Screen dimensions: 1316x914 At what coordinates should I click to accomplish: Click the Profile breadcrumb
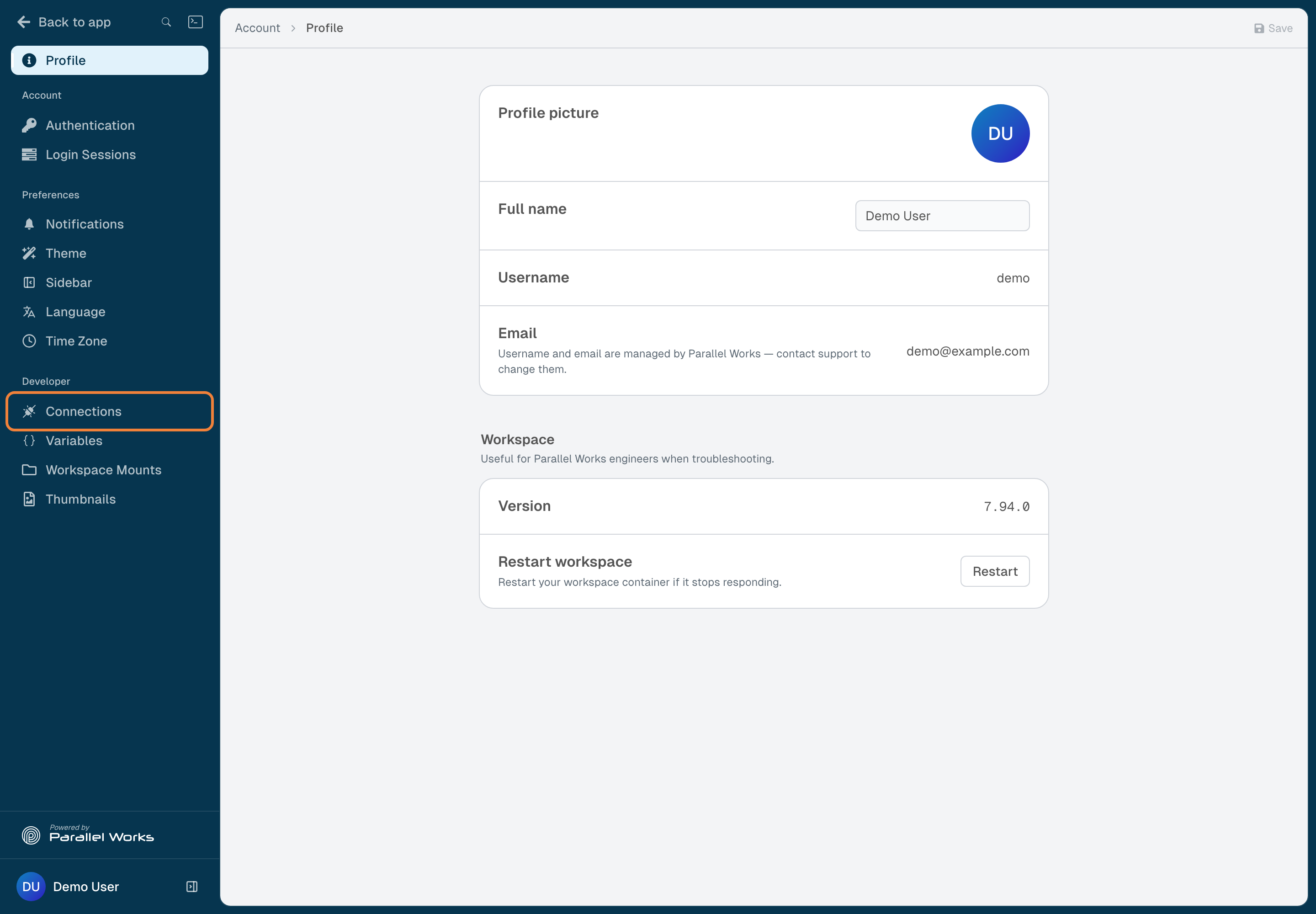(325, 28)
